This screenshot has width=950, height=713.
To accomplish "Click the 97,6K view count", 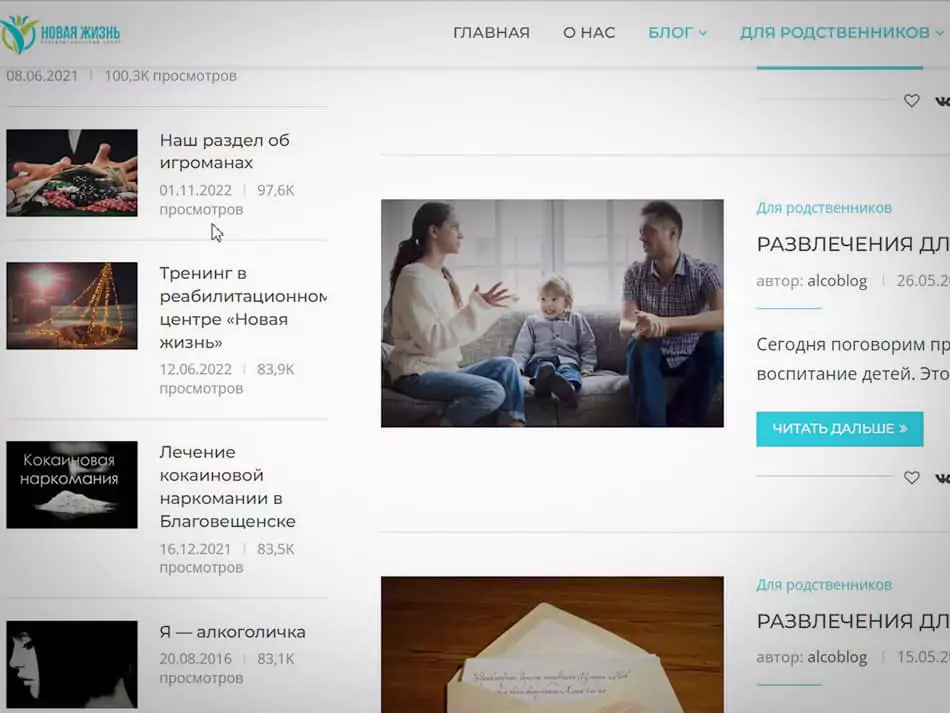I will pos(275,190).
